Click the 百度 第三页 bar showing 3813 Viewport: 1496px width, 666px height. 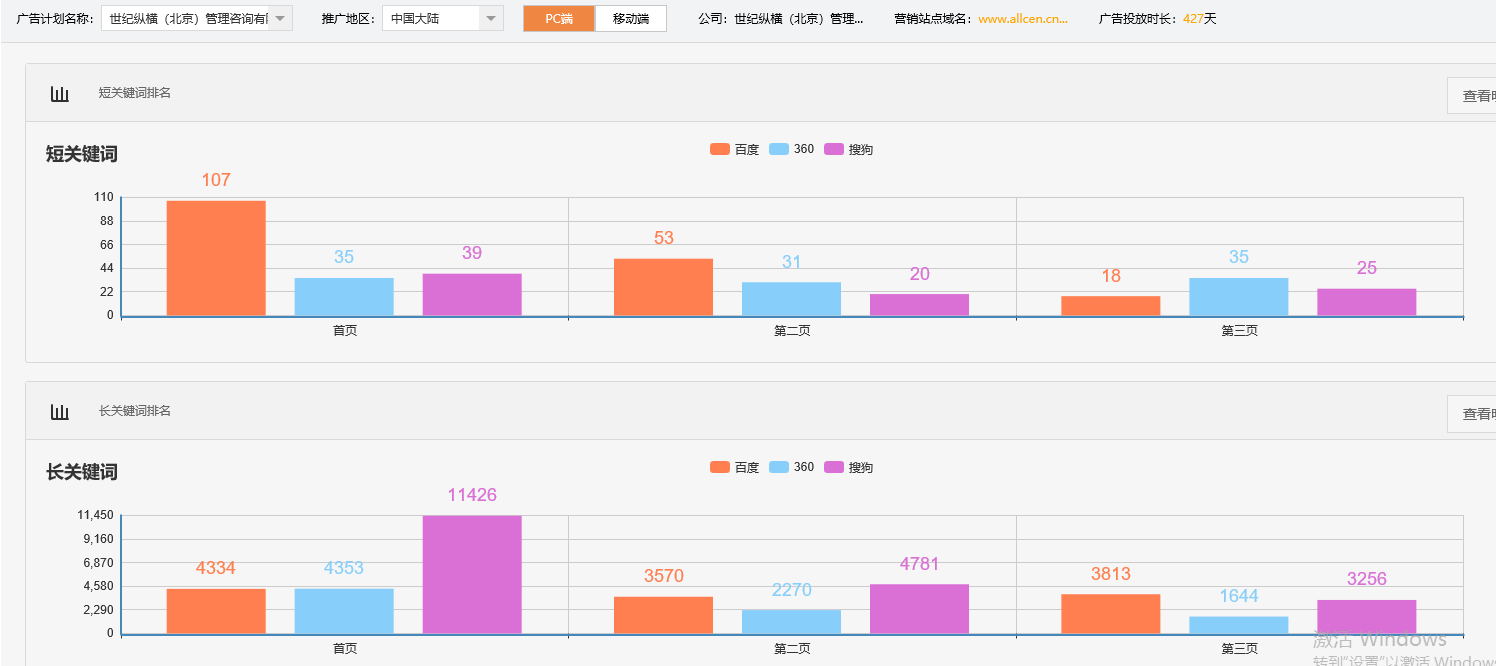[x=1110, y=613]
